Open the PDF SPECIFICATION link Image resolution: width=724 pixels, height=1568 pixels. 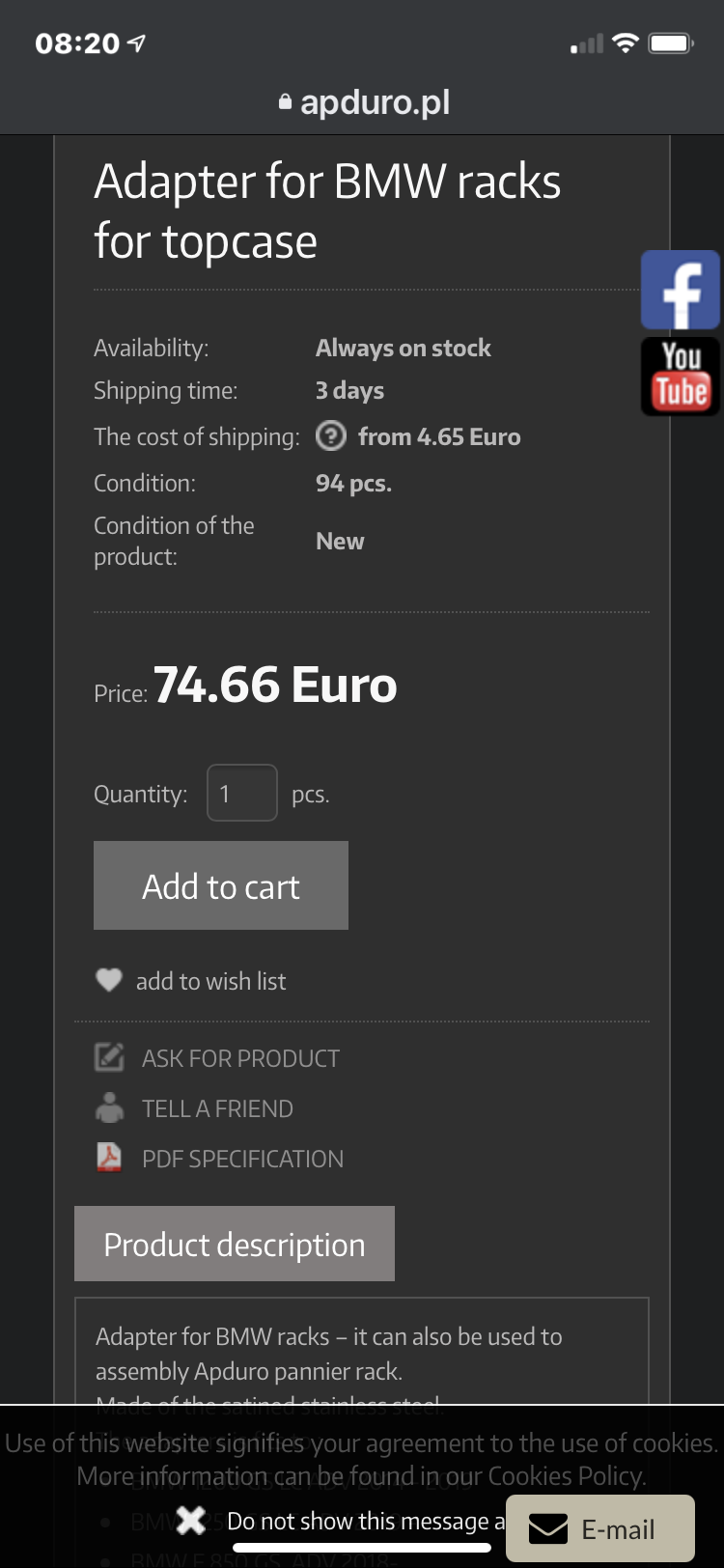pyautogui.click(x=242, y=1159)
